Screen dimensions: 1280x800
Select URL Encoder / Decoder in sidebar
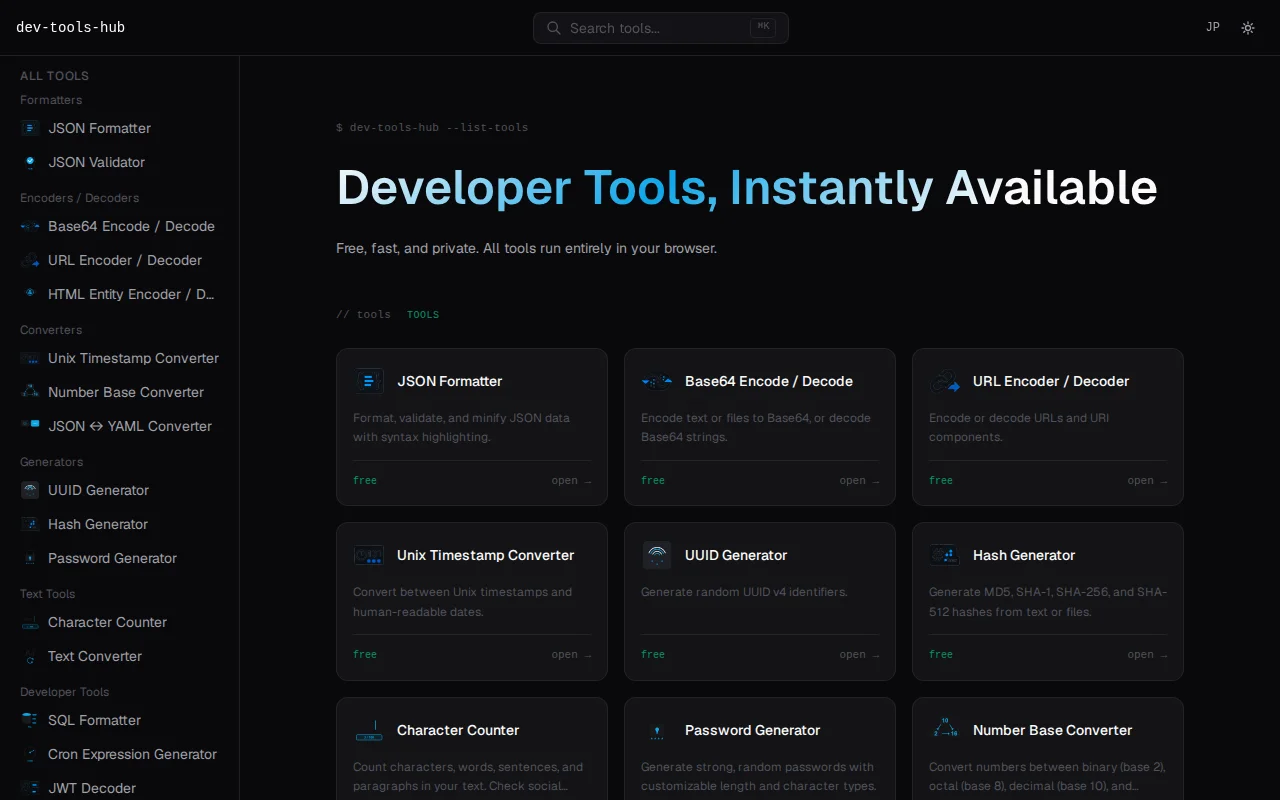tap(119, 260)
